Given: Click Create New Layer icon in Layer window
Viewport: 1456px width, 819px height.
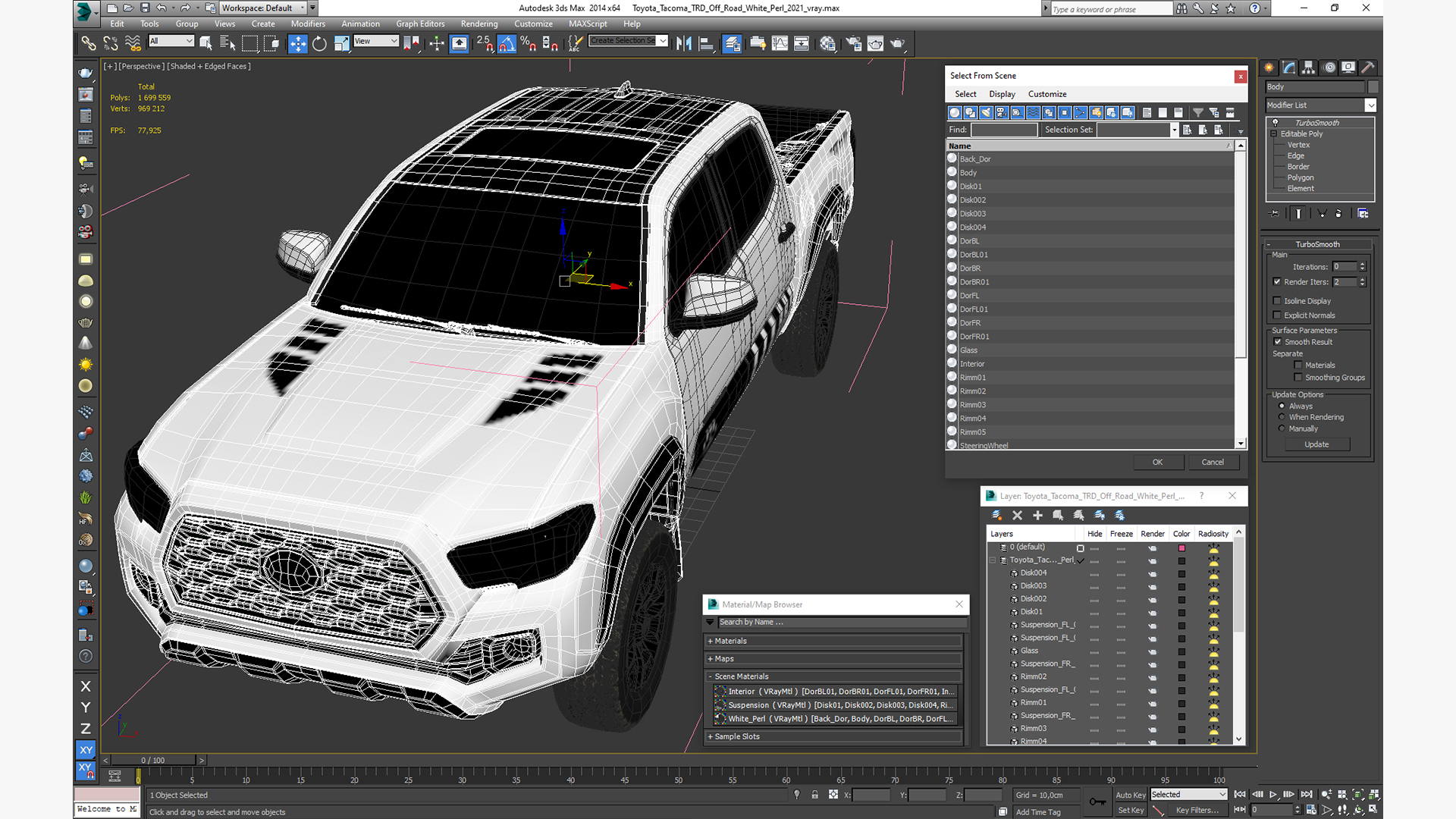Looking at the screenshot, I should [996, 515].
